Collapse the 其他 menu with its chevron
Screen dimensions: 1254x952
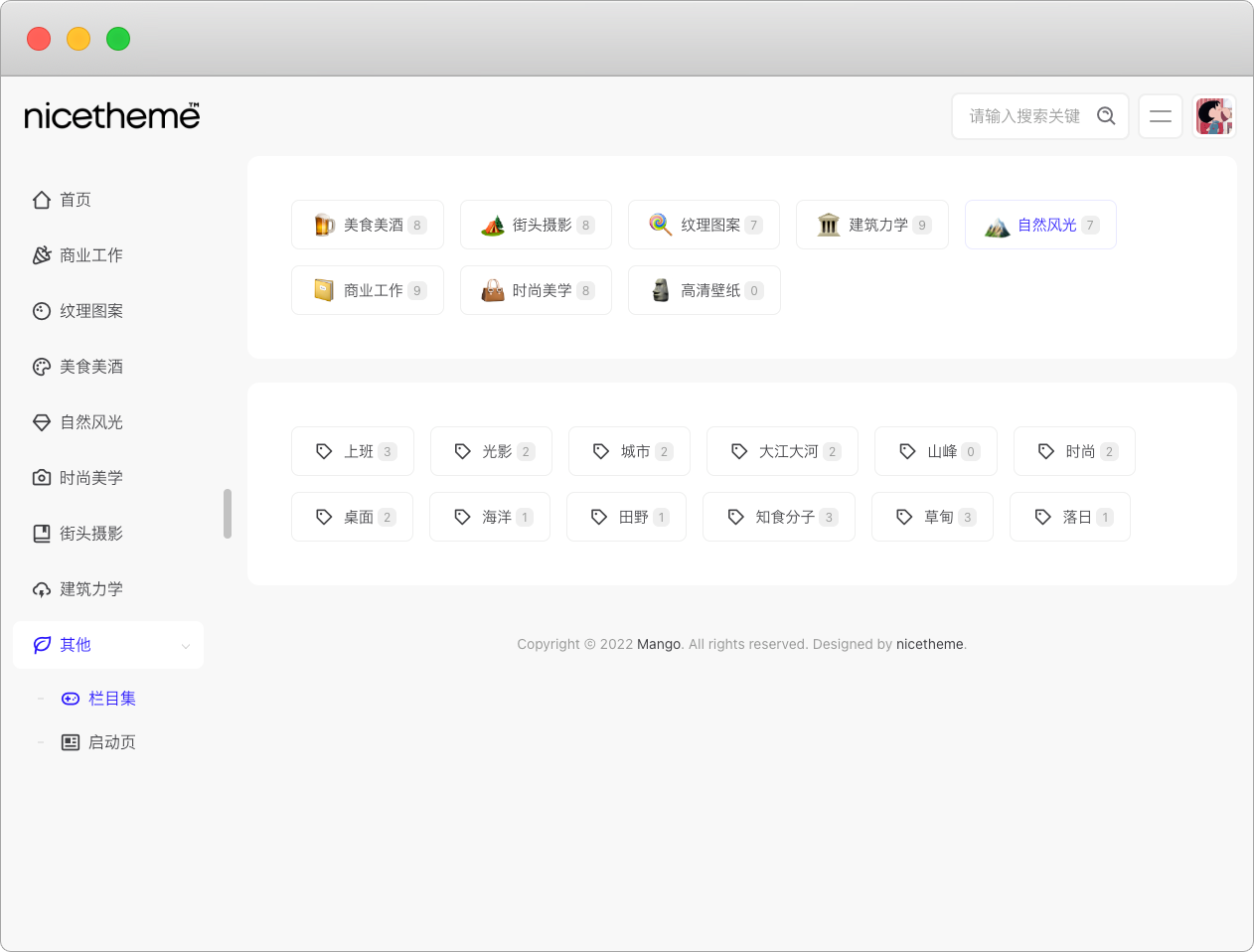click(186, 646)
